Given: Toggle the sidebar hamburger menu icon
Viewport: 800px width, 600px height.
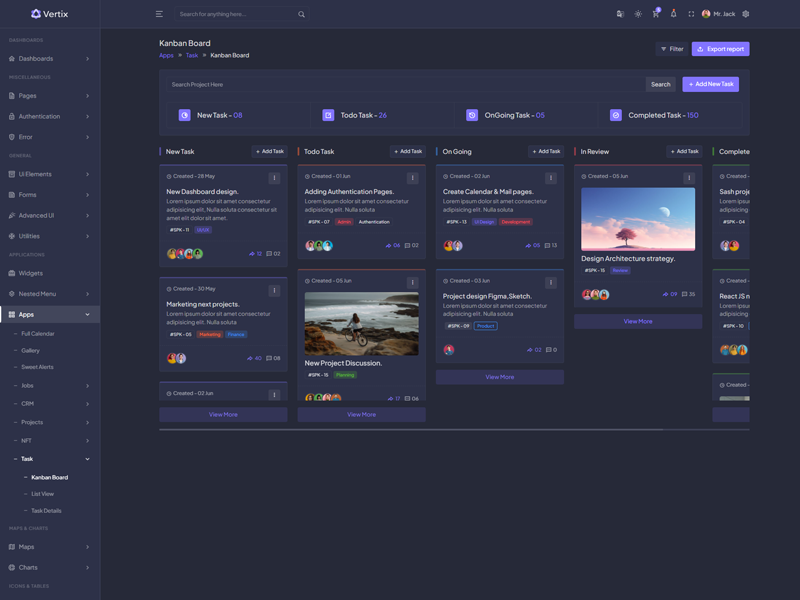Looking at the screenshot, I should 159,14.
